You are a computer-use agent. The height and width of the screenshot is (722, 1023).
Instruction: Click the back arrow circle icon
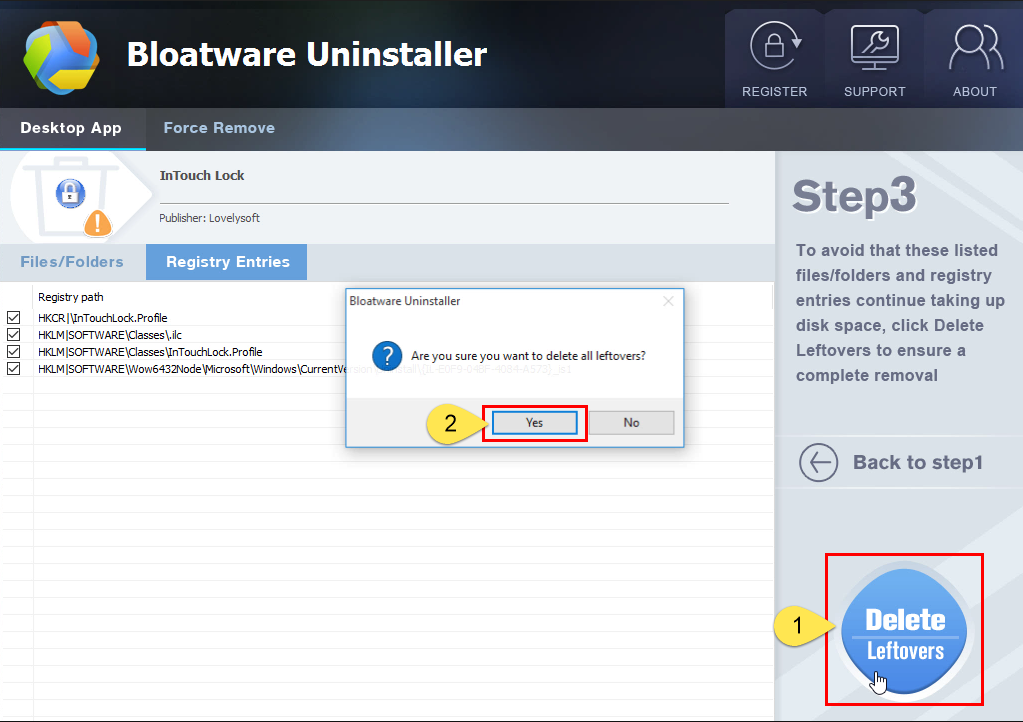[x=818, y=462]
